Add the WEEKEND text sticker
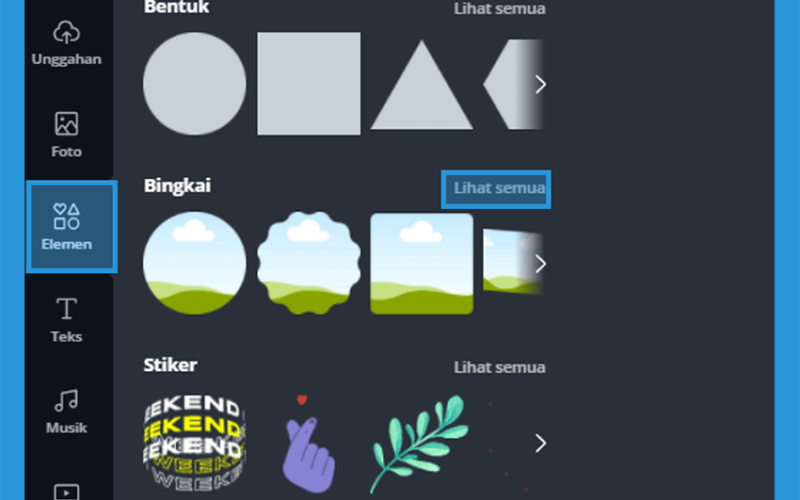The height and width of the screenshot is (500, 800). click(x=194, y=443)
